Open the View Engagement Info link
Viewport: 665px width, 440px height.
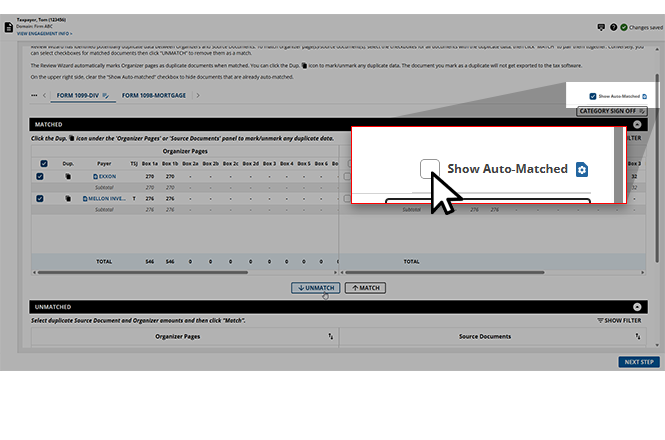point(45,34)
